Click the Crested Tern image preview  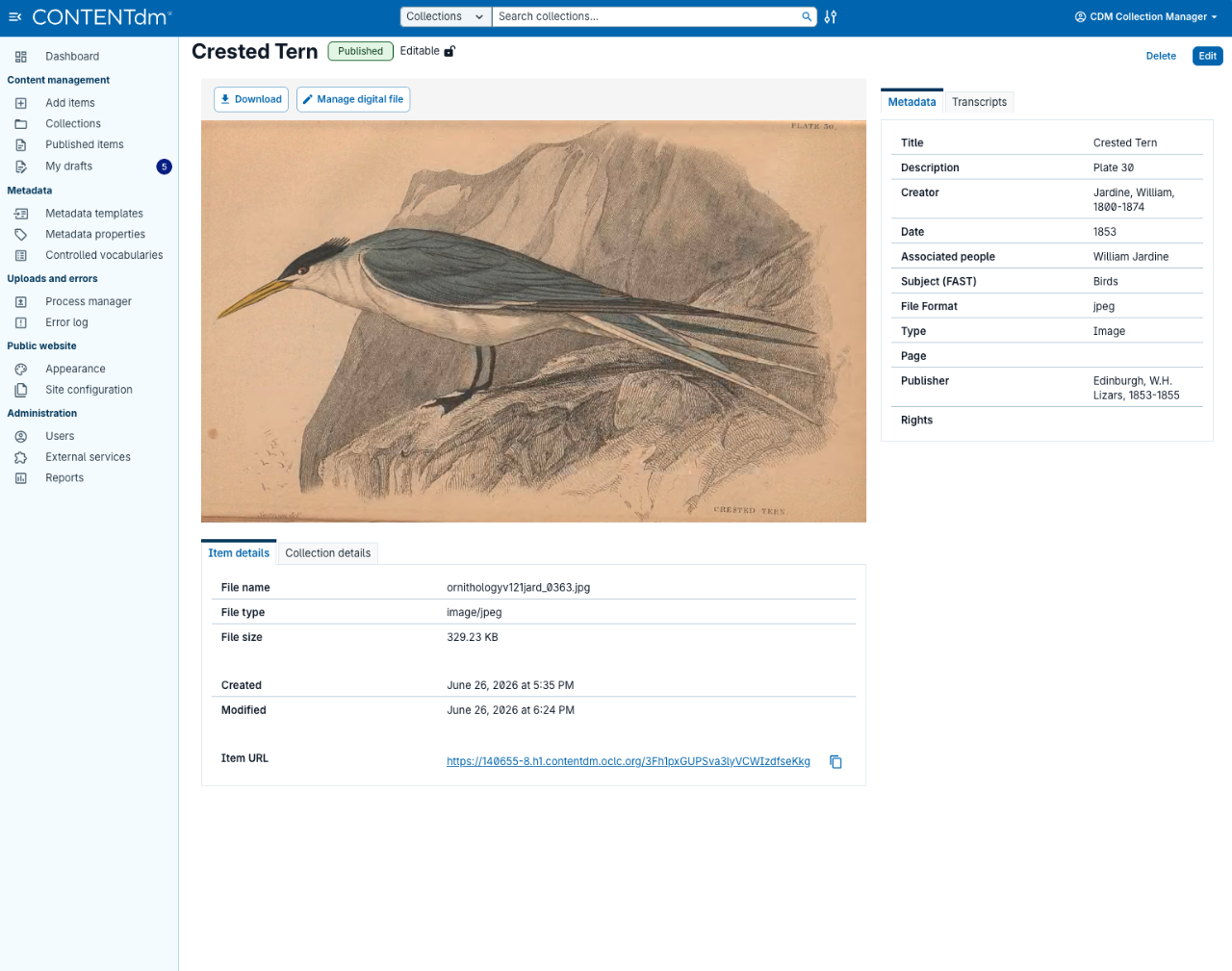click(533, 321)
